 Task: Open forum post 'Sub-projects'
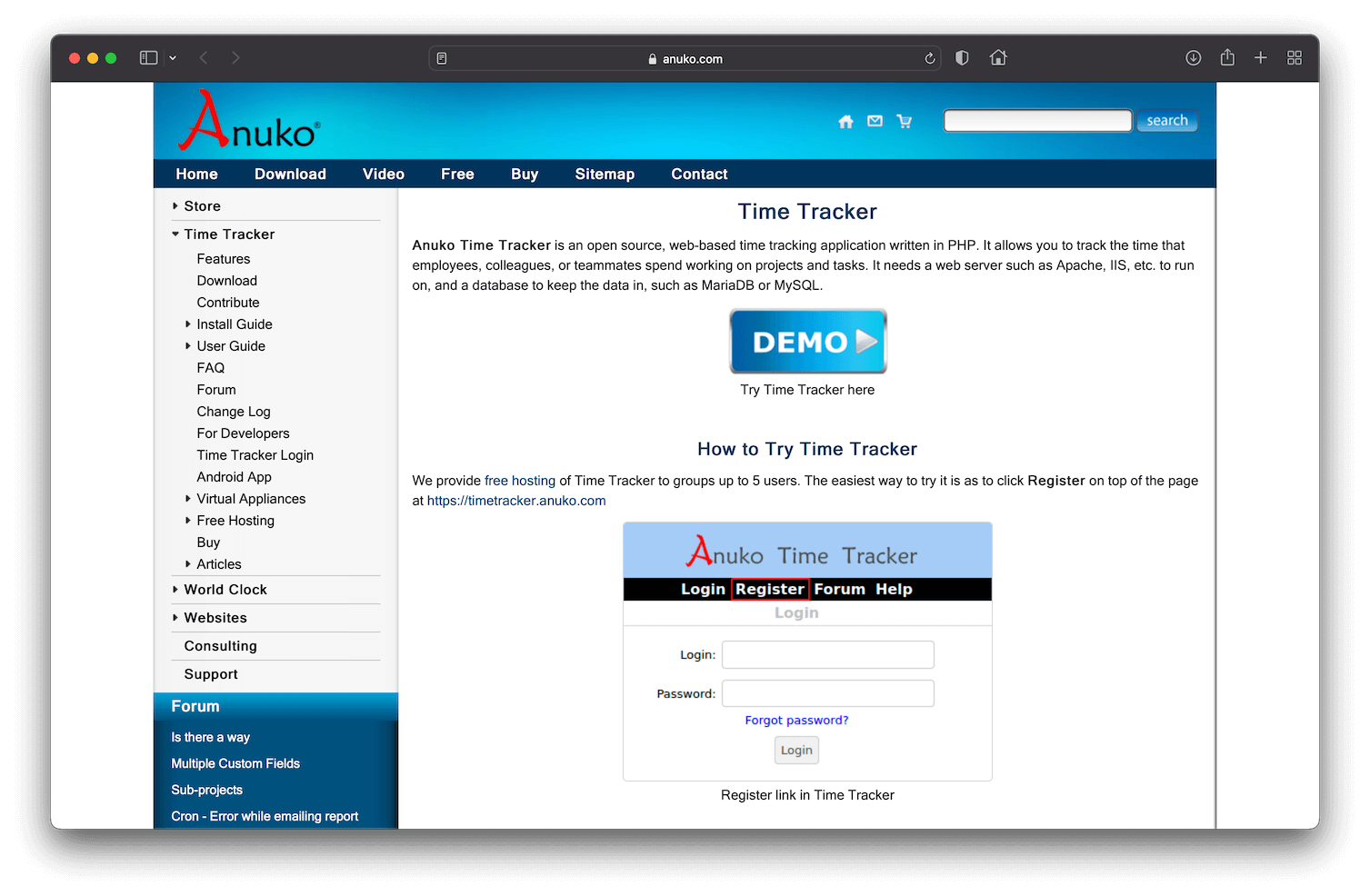[207, 791]
